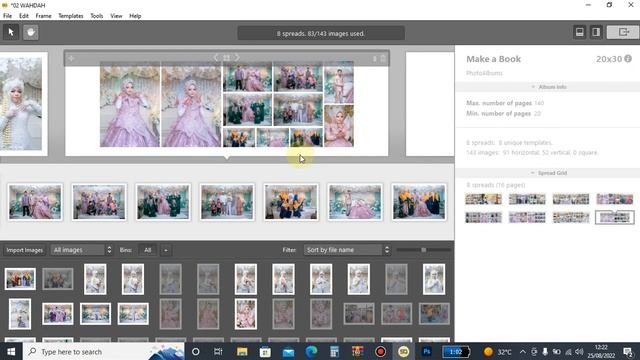
Task: Activate the hand pan tool
Action: pyautogui.click(x=31, y=32)
